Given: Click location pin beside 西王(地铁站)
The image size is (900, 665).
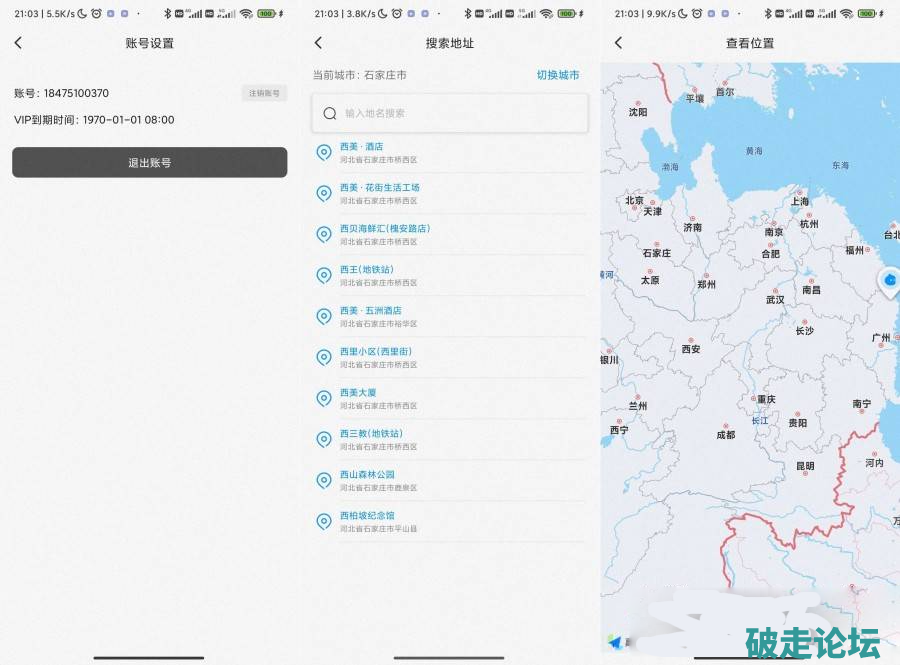Looking at the screenshot, I should tap(323, 275).
